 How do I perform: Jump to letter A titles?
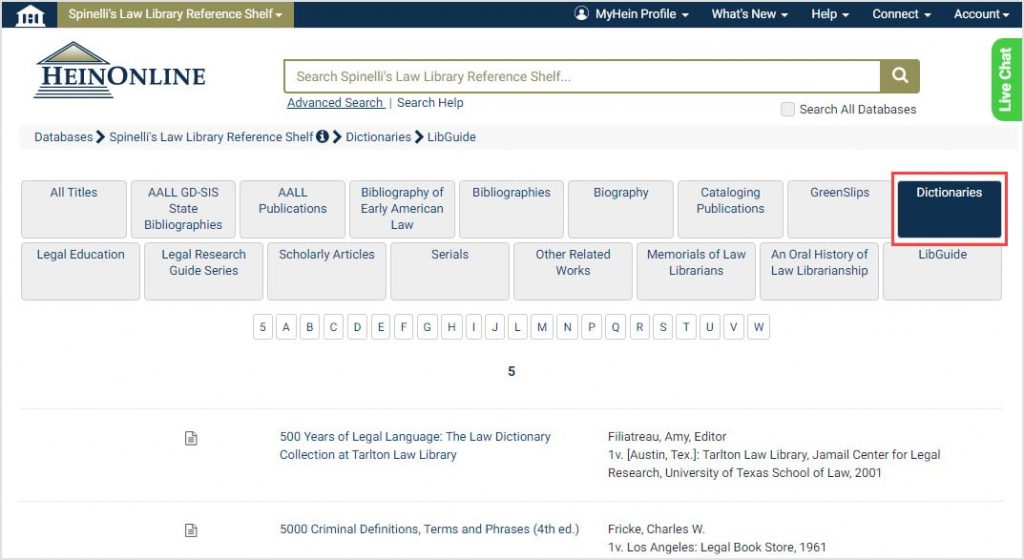click(286, 327)
